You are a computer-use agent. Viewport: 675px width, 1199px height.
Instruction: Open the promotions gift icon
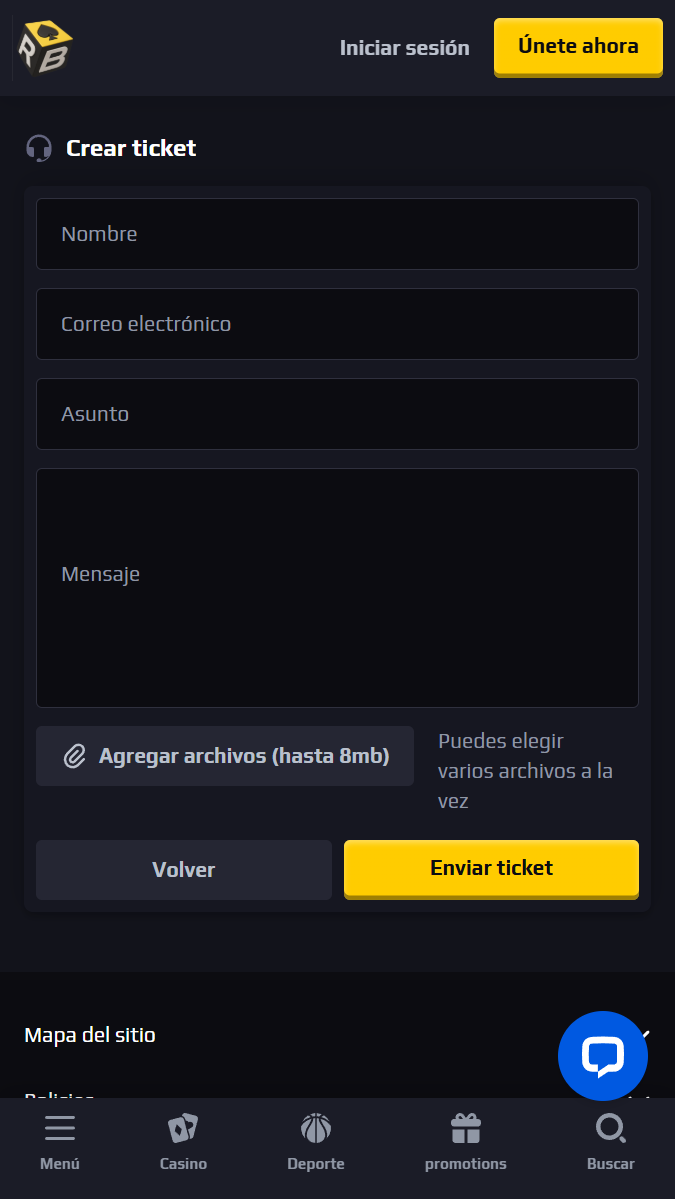(x=465, y=1130)
